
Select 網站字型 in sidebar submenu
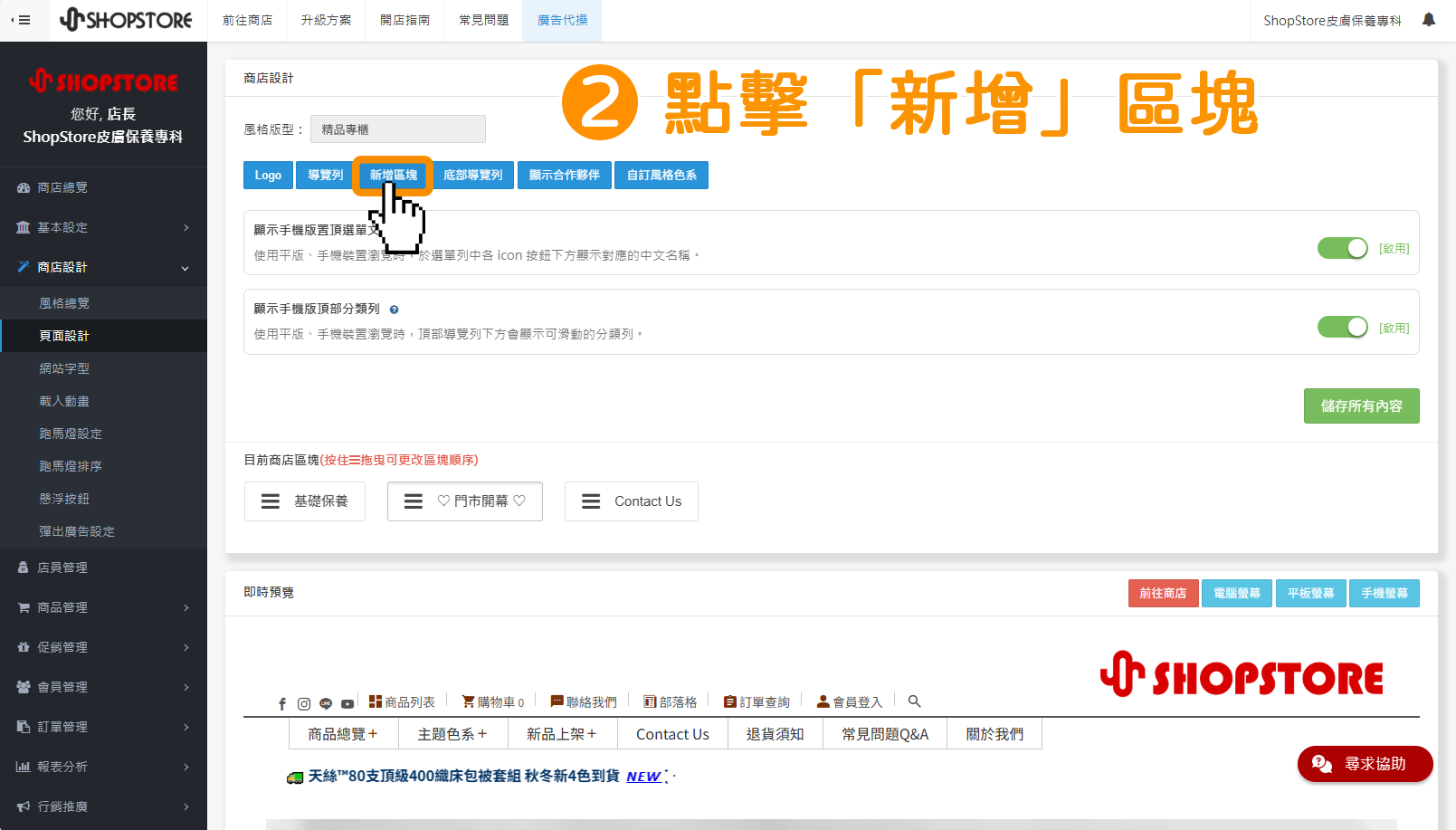(103, 368)
